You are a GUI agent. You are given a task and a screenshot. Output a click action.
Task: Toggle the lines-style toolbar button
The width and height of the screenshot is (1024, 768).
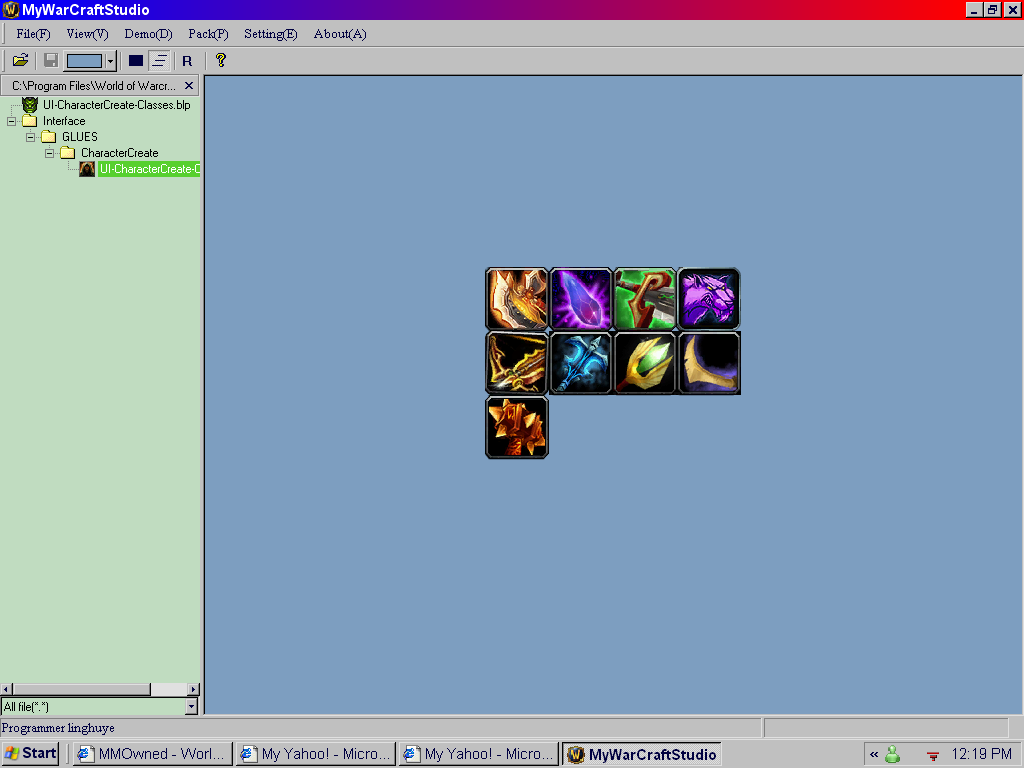tap(159, 61)
